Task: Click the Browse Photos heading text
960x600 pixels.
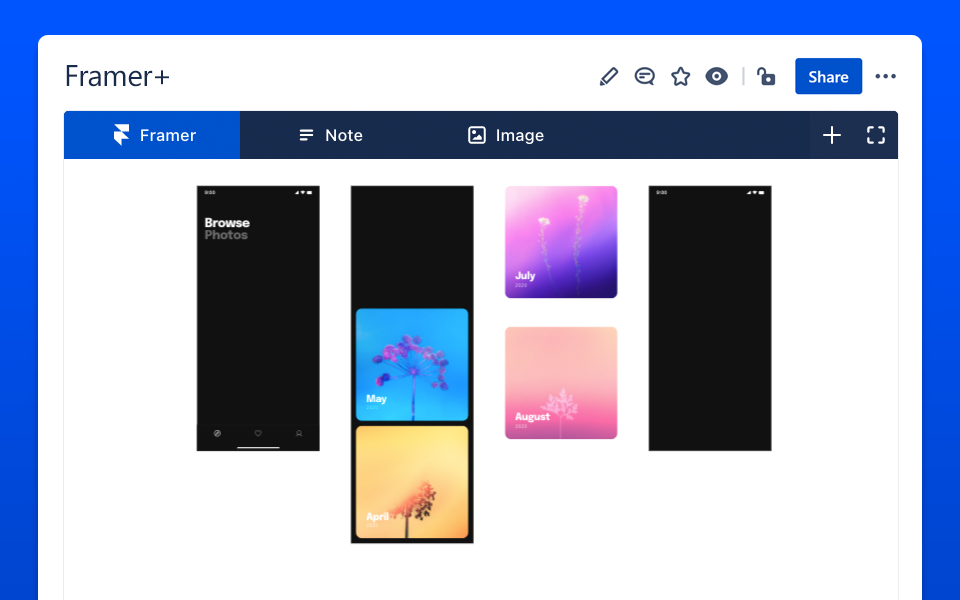Action: tap(227, 228)
